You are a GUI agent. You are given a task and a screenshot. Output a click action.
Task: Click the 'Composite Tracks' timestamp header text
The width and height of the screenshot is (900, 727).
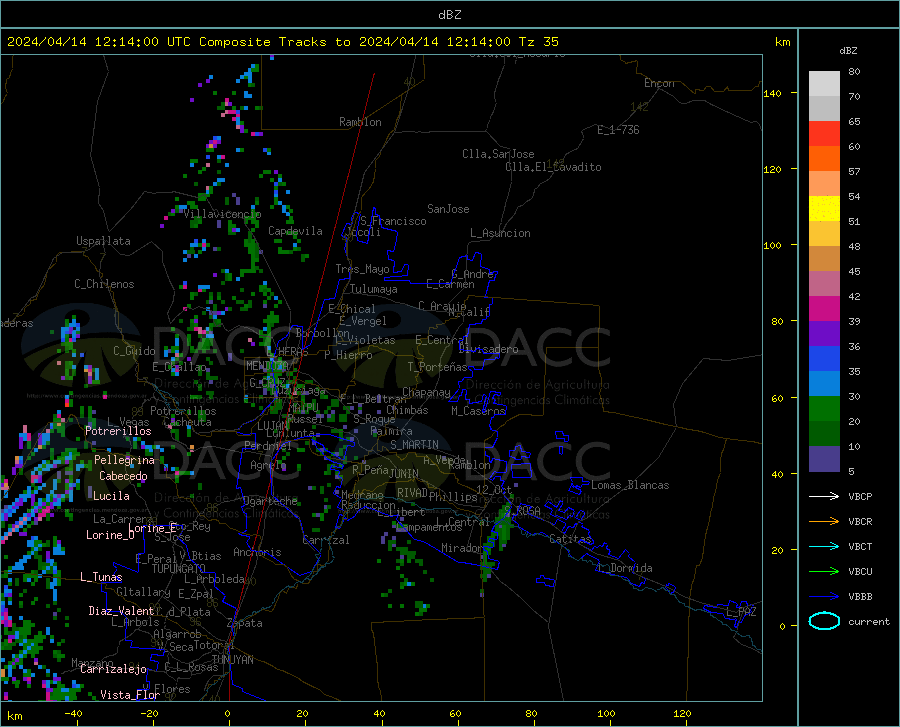coord(282,42)
